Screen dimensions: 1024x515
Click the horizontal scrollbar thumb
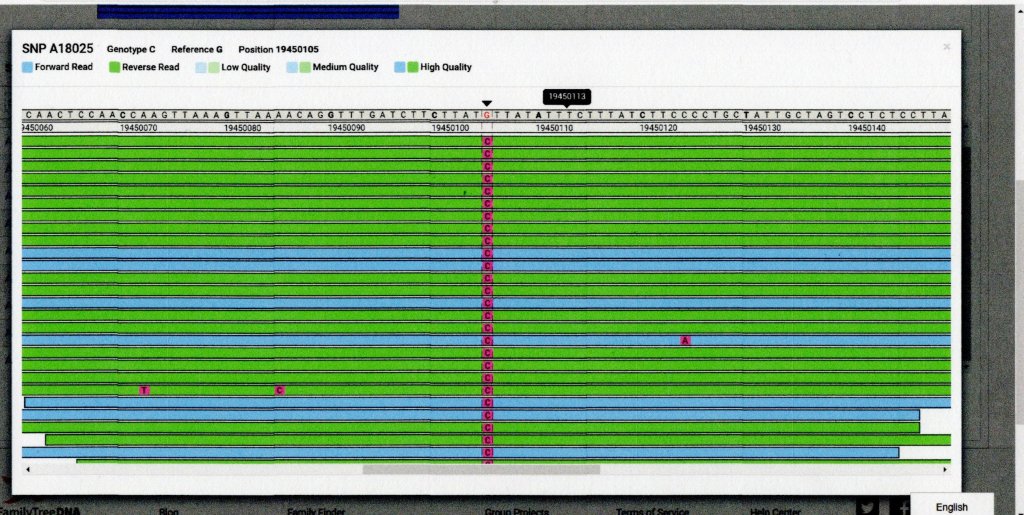pyautogui.click(x=481, y=469)
